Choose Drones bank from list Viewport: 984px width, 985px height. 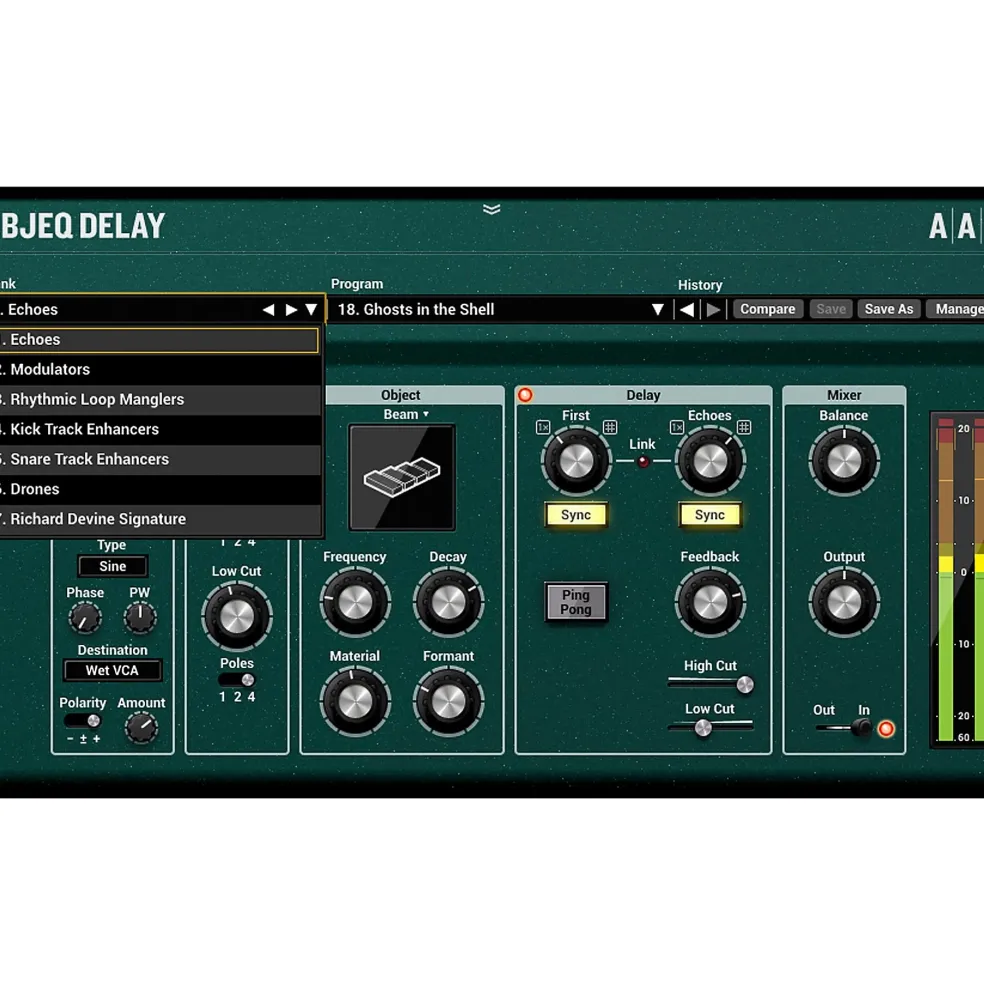(x=160, y=489)
